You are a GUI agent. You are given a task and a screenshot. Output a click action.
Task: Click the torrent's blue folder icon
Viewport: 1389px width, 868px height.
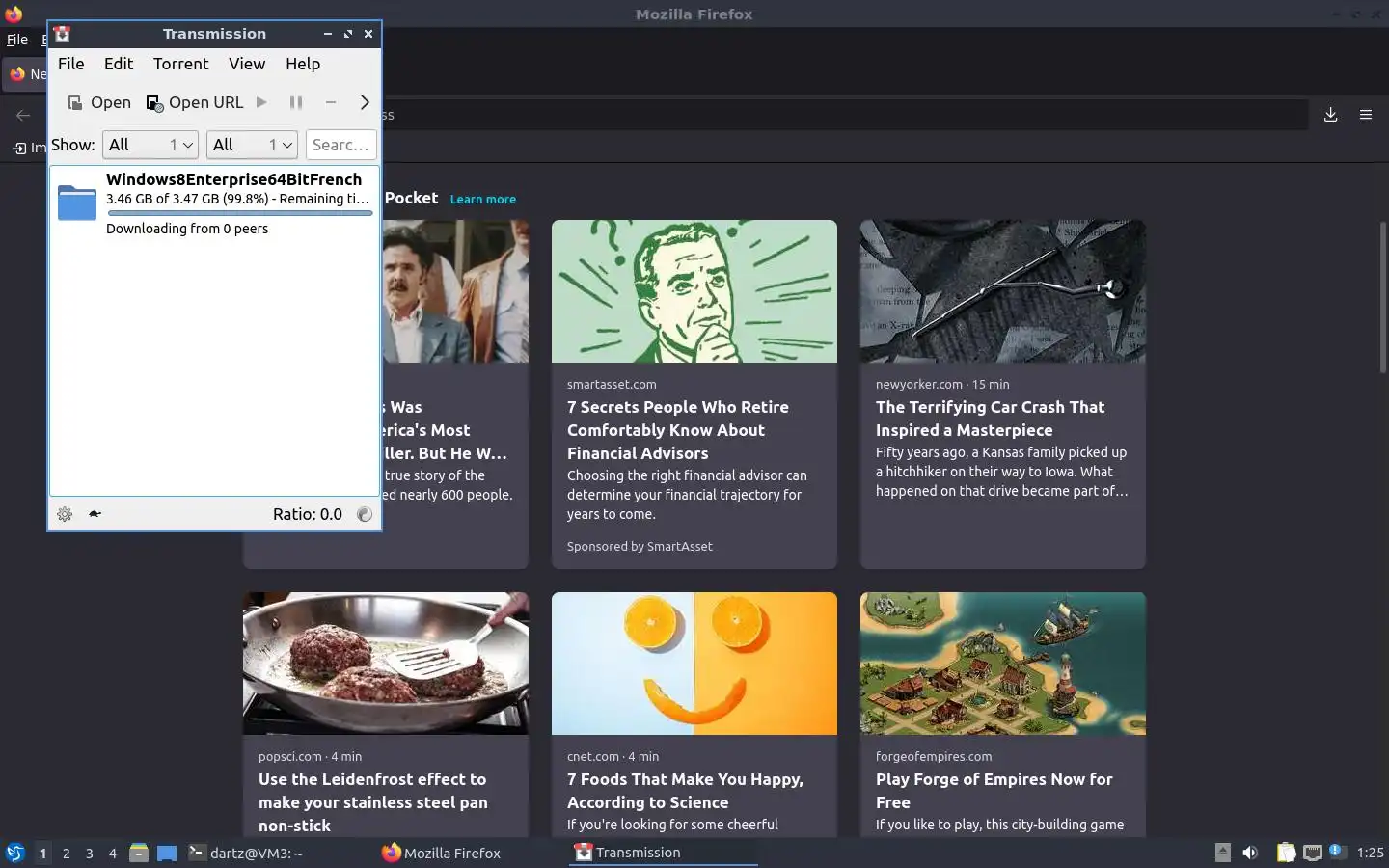coord(77,203)
